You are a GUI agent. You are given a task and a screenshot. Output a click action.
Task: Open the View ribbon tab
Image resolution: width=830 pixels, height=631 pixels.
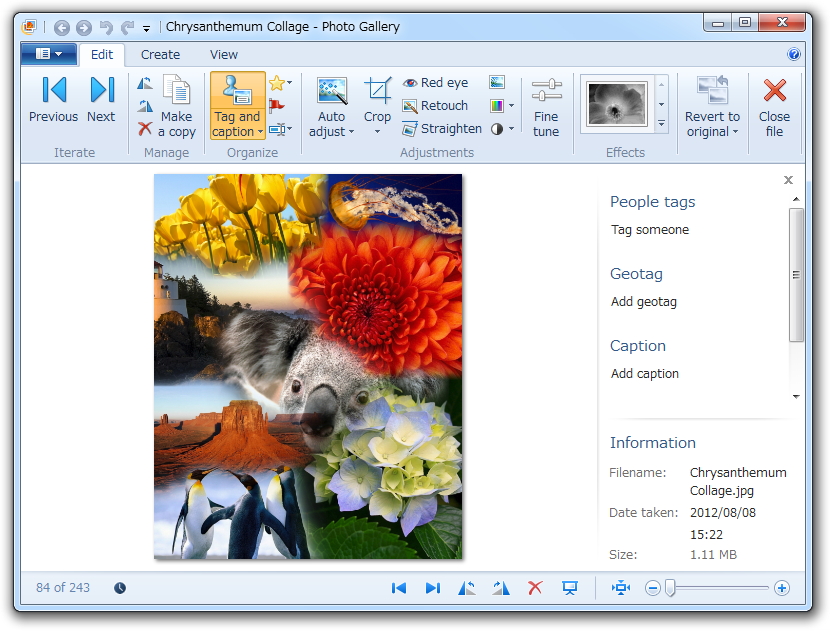[x=223, y=54]
